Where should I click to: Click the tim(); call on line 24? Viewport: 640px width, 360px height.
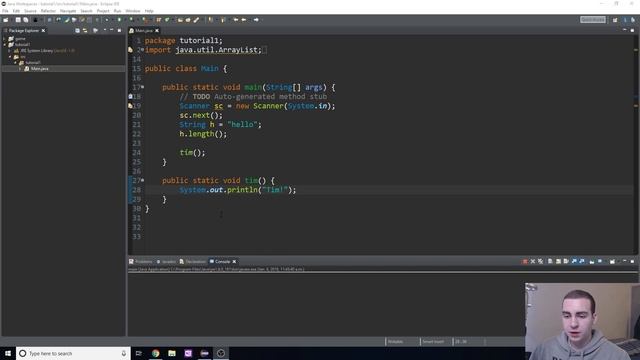click(x=192, y=153)
